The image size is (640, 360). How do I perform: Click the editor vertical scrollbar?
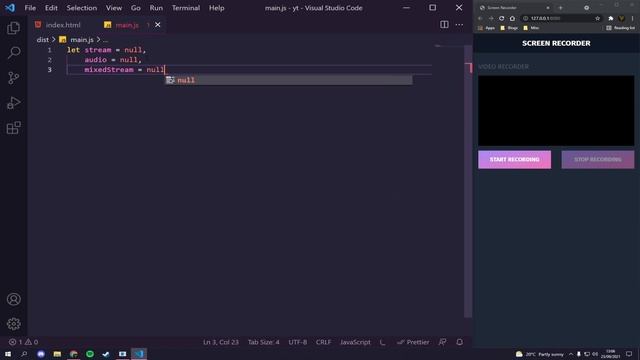[468, 182]
